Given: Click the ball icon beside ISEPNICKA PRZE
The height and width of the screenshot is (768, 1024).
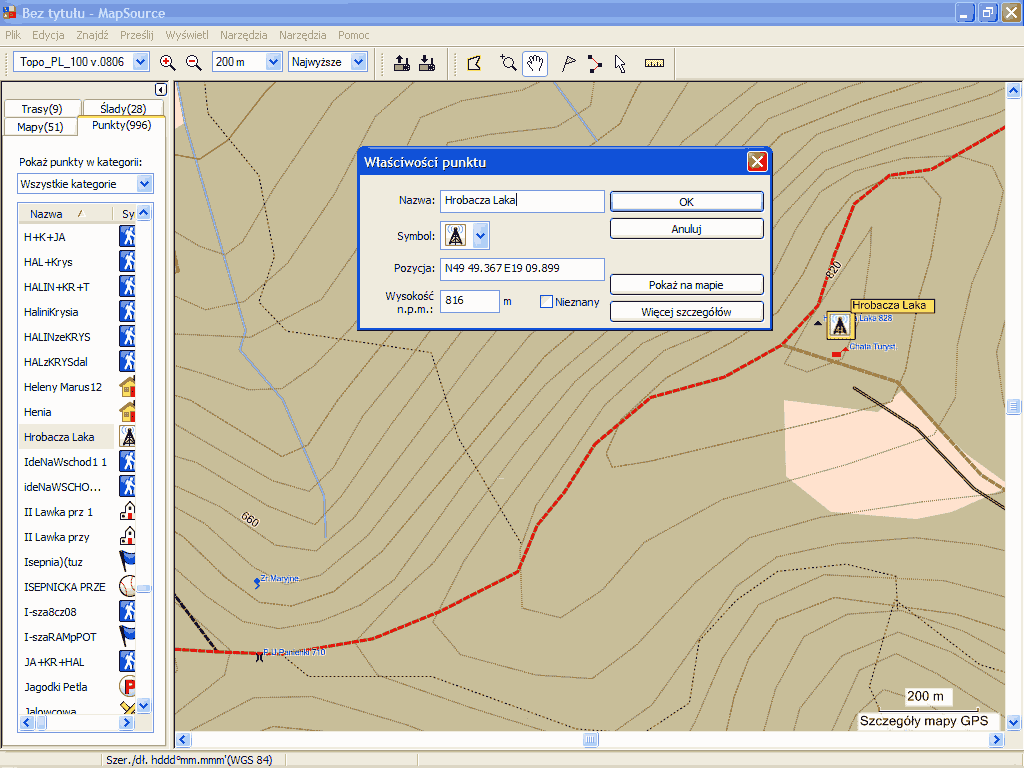Looking at the screenshot, I should click(x=127, y=586).
